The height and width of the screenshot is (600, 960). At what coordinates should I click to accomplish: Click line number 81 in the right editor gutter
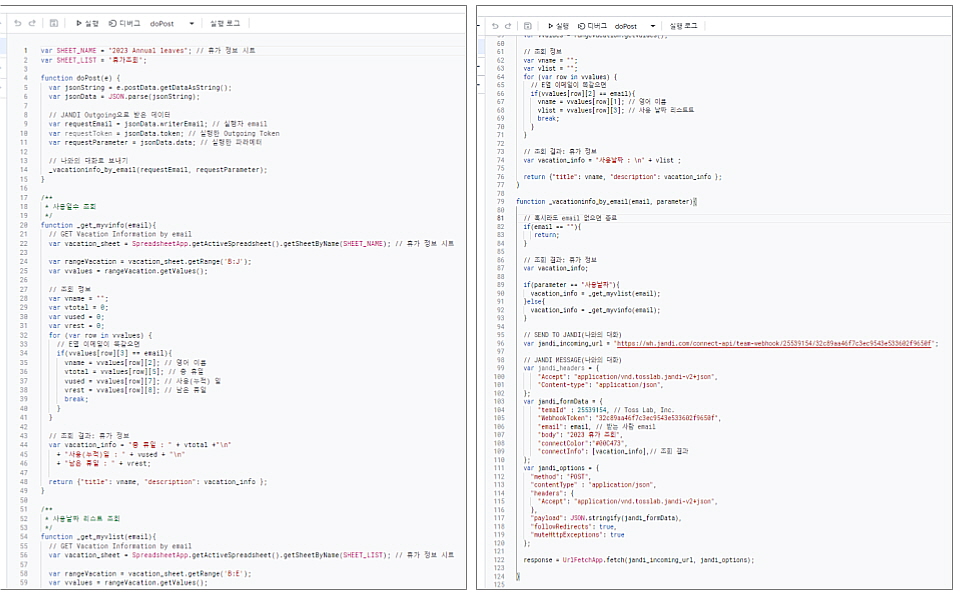500,217
